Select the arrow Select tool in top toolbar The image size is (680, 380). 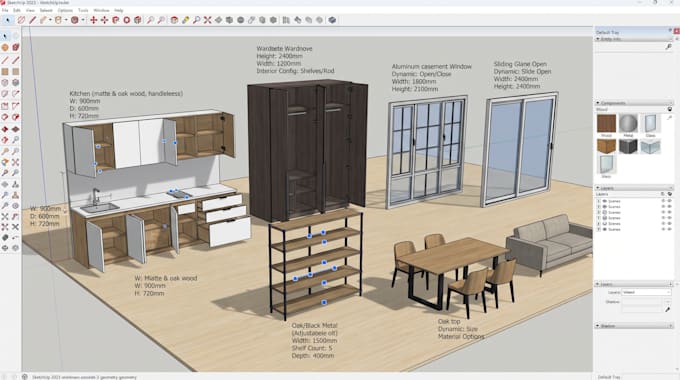(x=7, y=20)
